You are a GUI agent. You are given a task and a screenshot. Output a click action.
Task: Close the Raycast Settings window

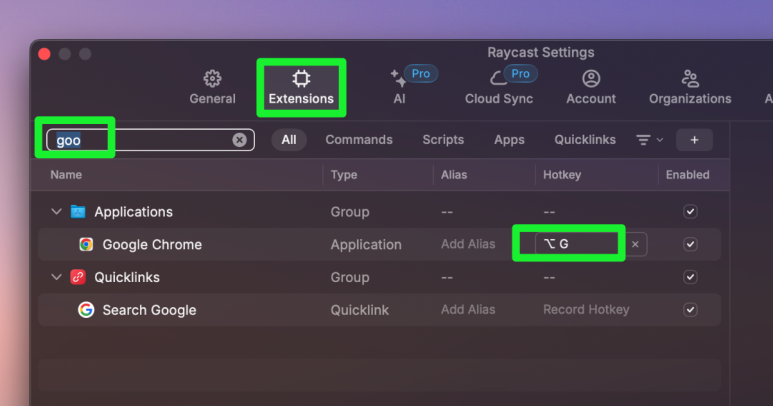click(44, 54)
